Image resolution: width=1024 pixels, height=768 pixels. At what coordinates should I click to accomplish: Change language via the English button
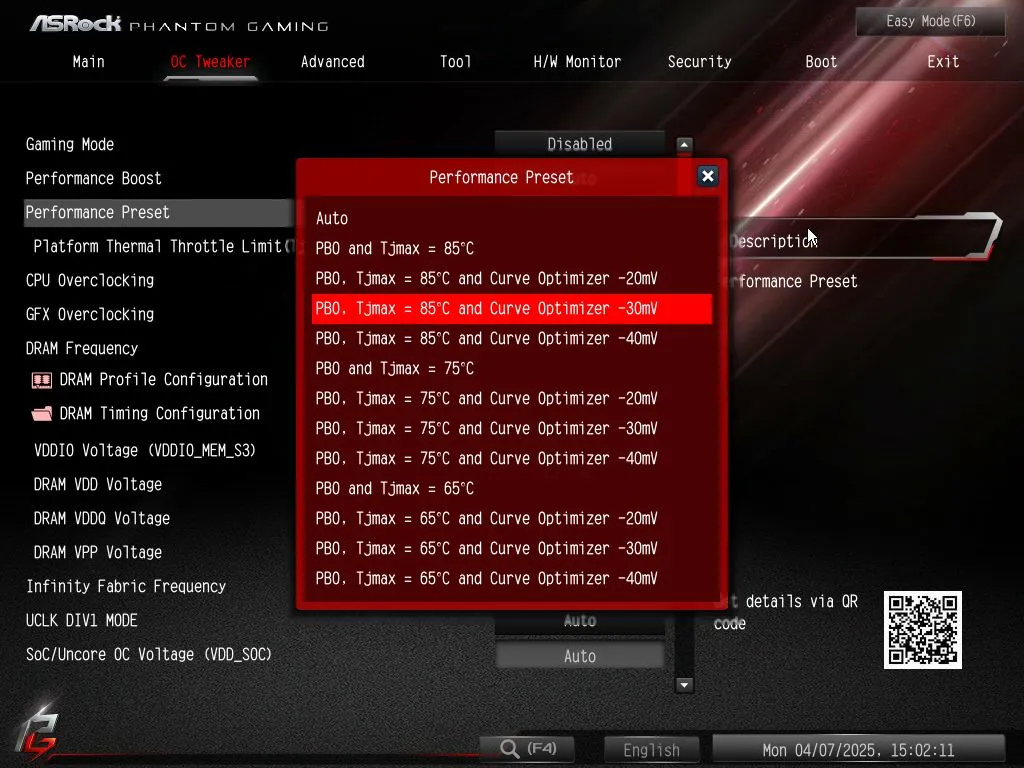pos(651,749)
